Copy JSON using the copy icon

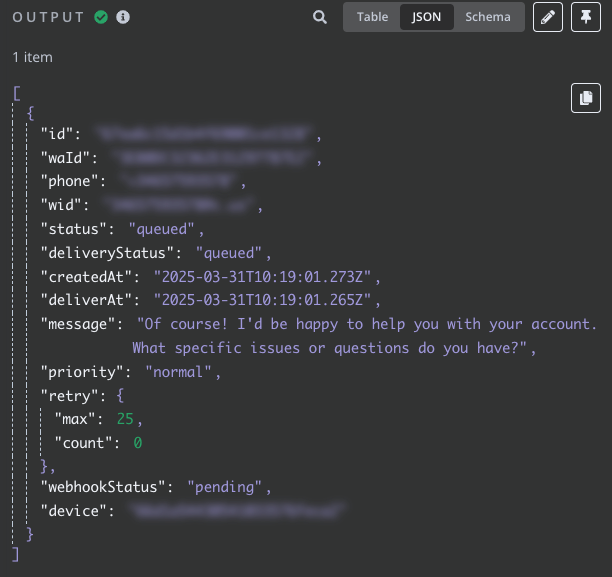586,97
